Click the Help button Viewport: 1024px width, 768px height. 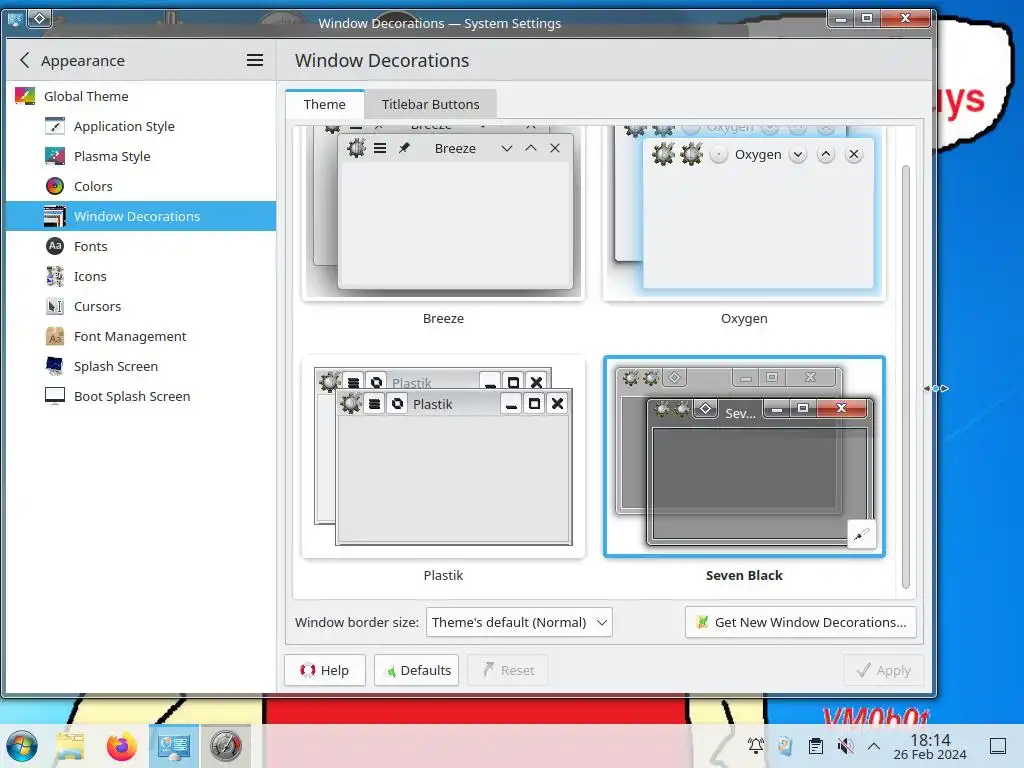(x=325, y=670)
